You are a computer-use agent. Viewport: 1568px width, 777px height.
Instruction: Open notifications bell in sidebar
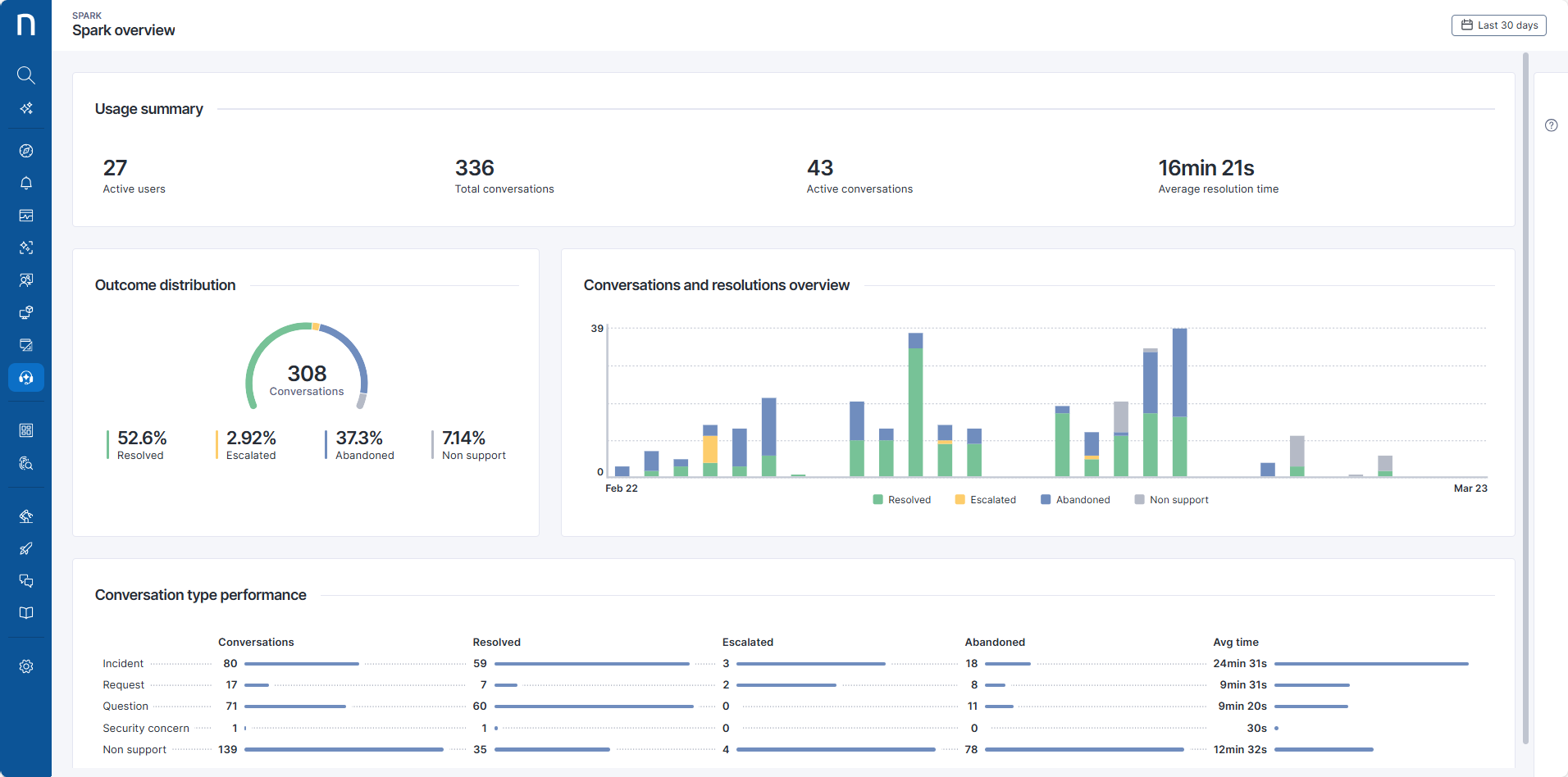[x=26, y=183]
